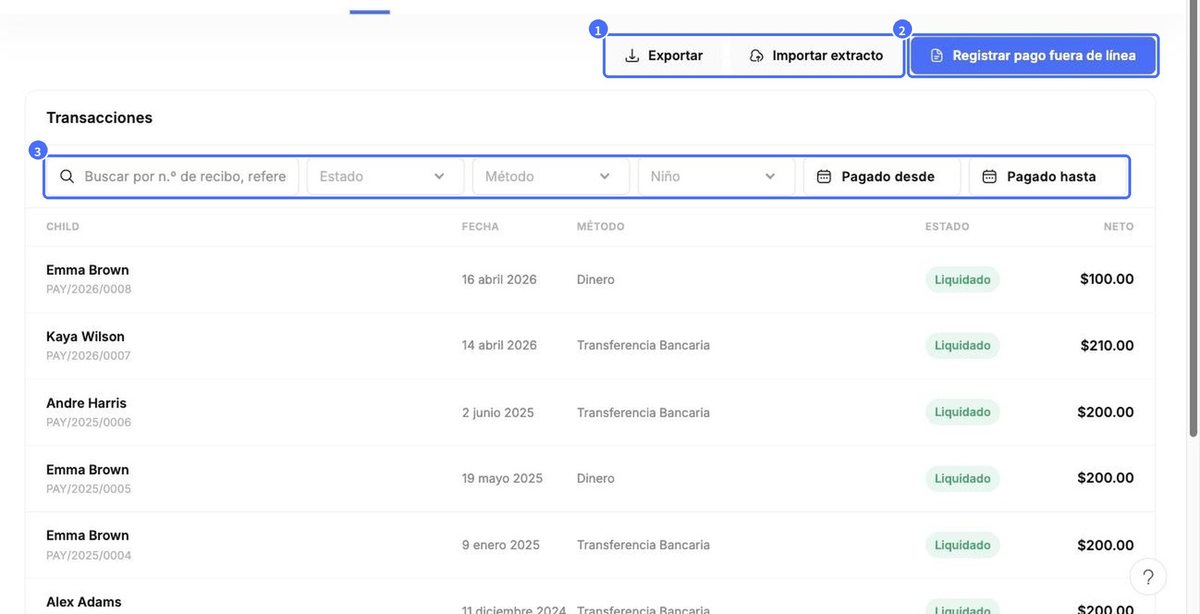Click the $100.00 net amount
The width and height of the screenshot is (1200, 614).
1107,279
